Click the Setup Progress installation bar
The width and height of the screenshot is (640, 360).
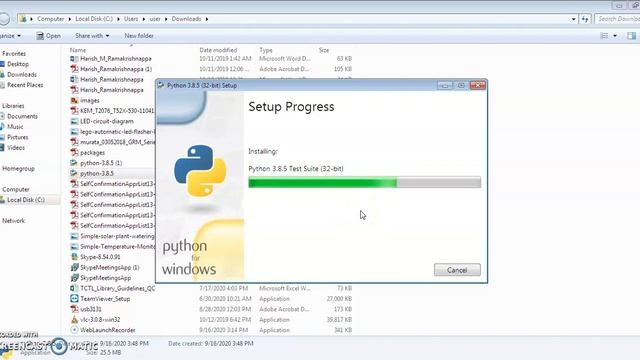point(364,182)
